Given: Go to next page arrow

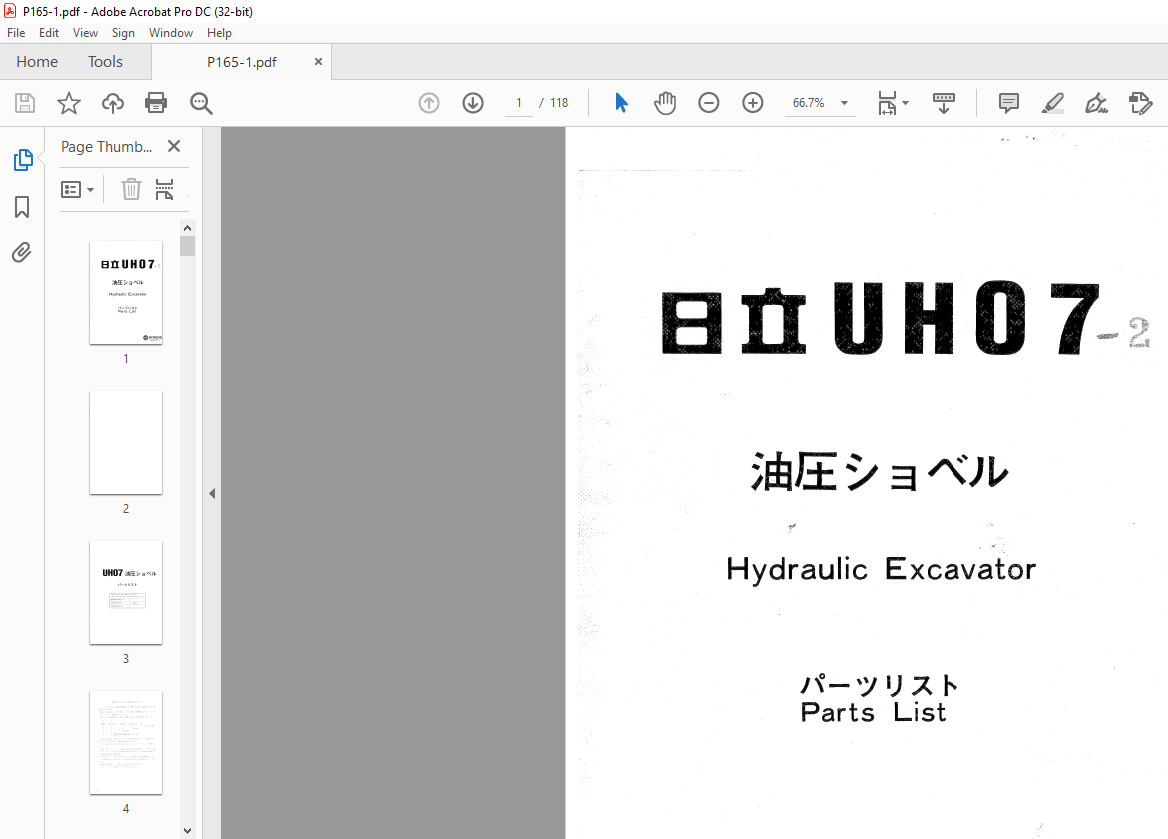Looking at the screenshot, I should coord(473,103).
